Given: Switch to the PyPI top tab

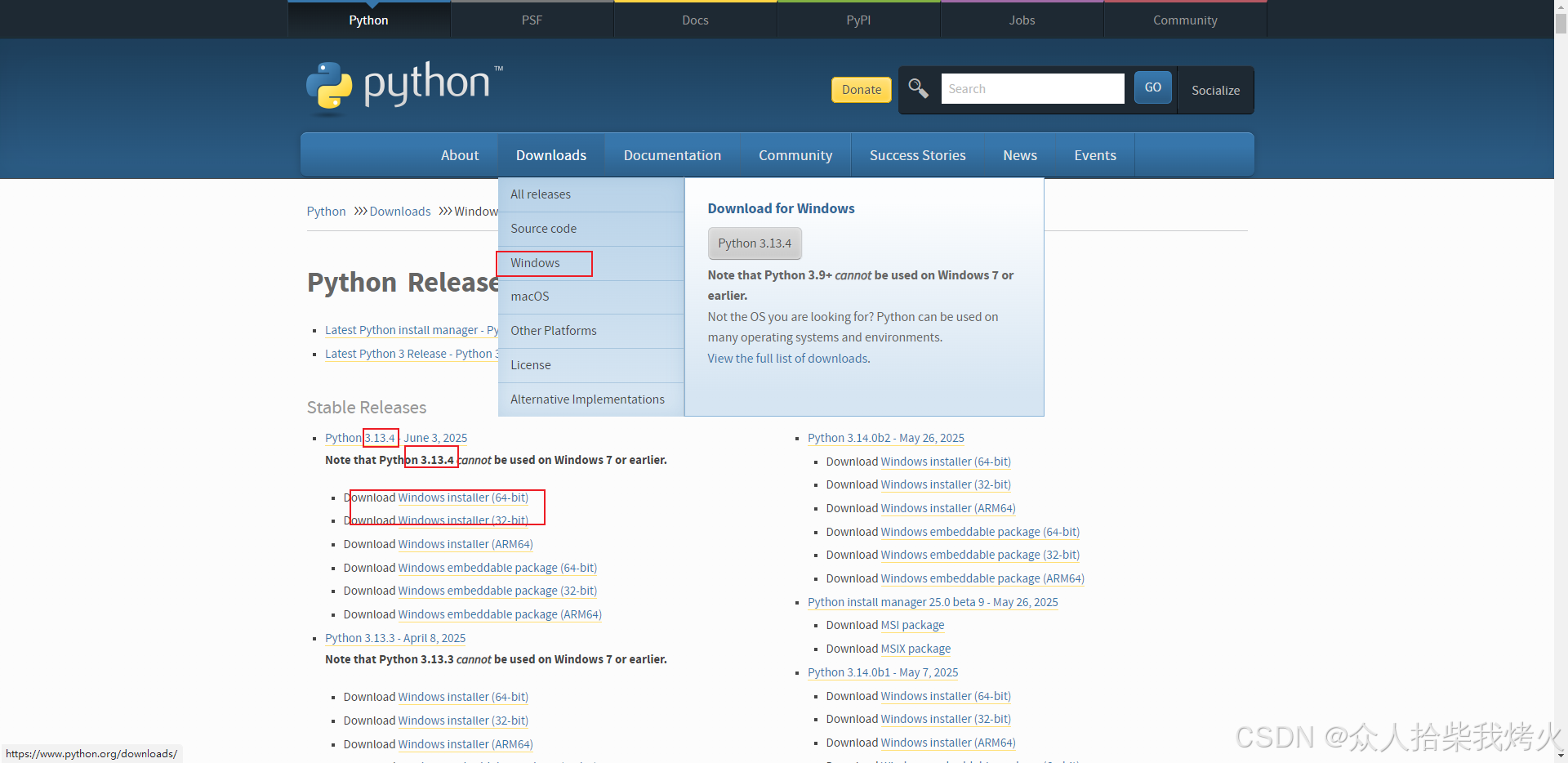Looking at the screenshot, I should coord(858,20).
